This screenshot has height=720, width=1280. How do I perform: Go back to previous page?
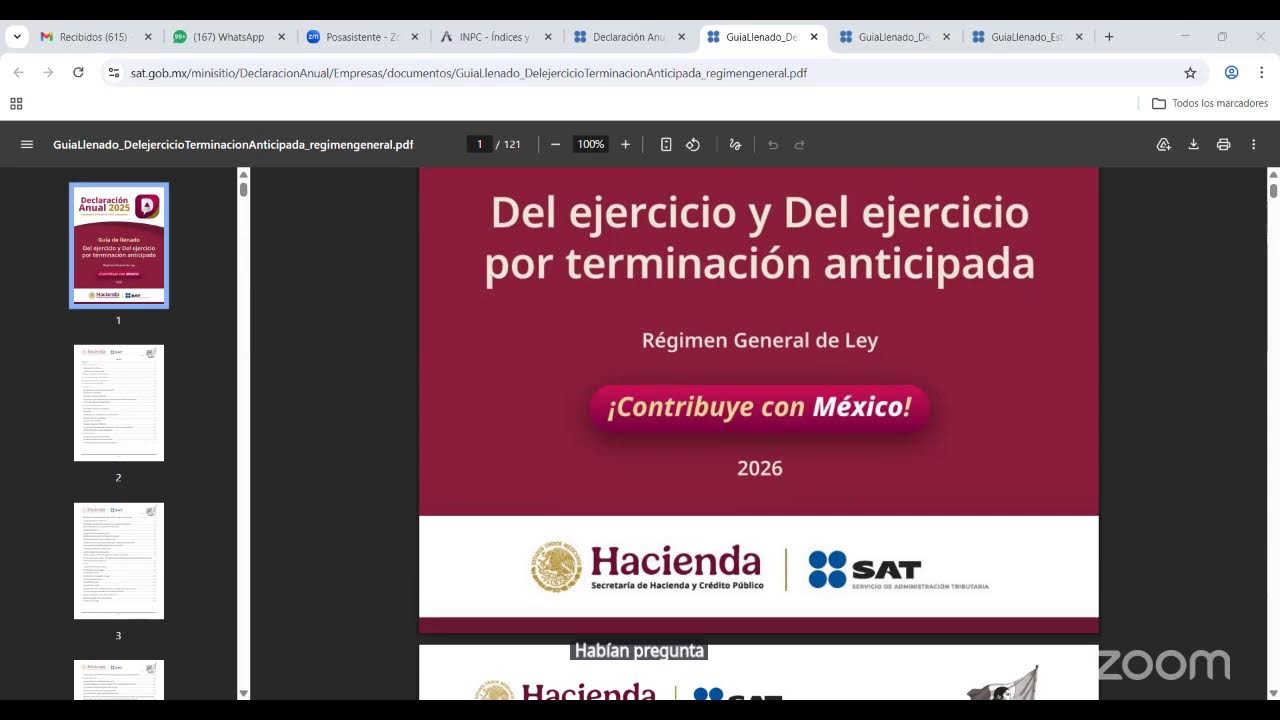pyautogui.click(x=18, y=73)
